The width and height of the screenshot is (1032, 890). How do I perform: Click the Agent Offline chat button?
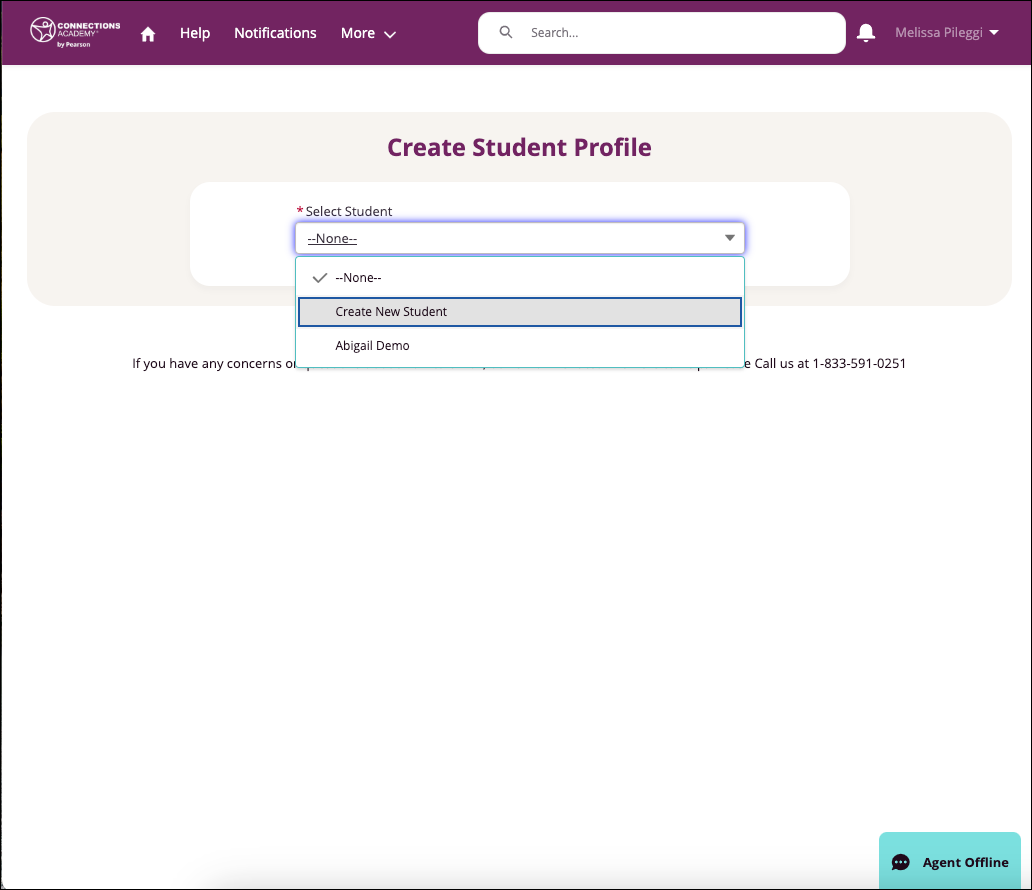[948, 862]
